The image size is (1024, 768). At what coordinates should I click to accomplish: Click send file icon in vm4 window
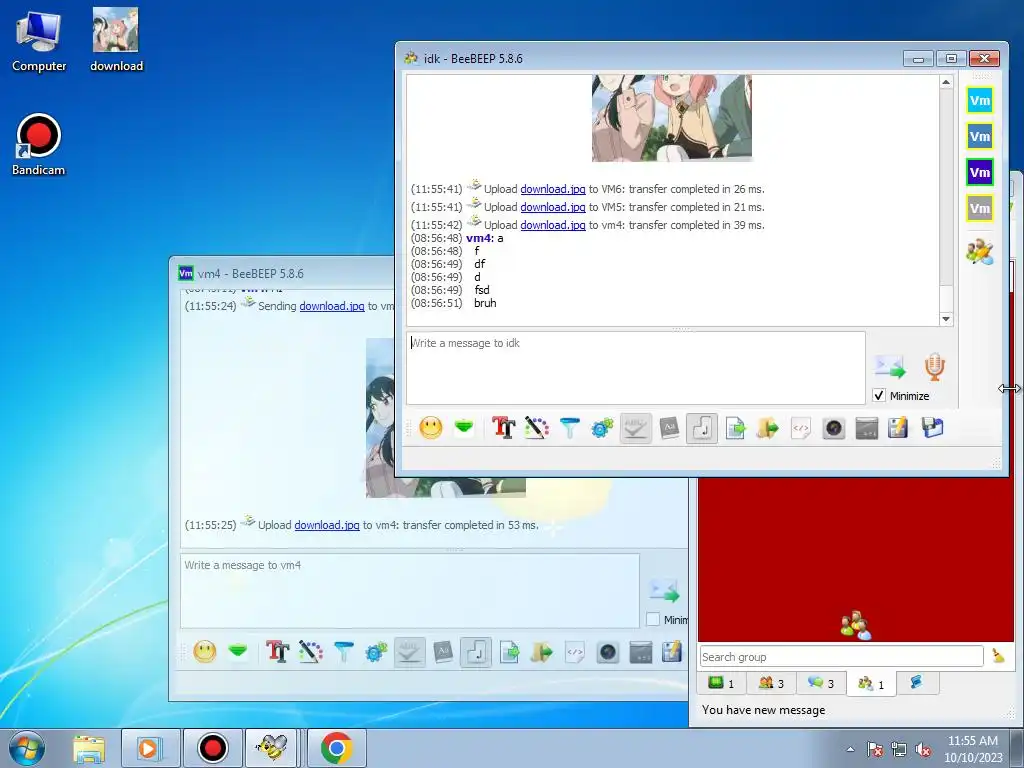(509, 652)
